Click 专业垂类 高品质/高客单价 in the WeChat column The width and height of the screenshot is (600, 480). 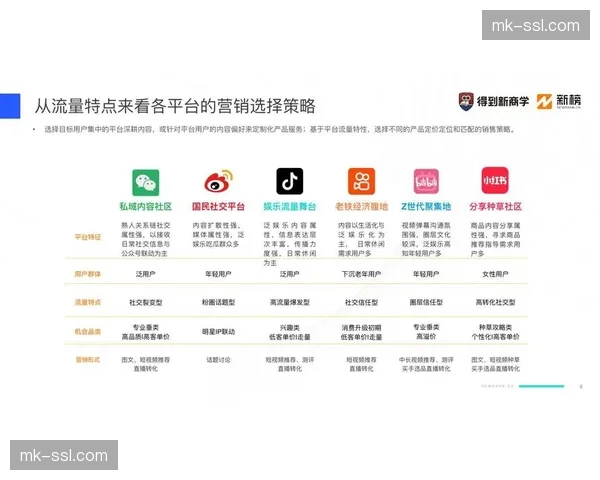pos(145,332)
